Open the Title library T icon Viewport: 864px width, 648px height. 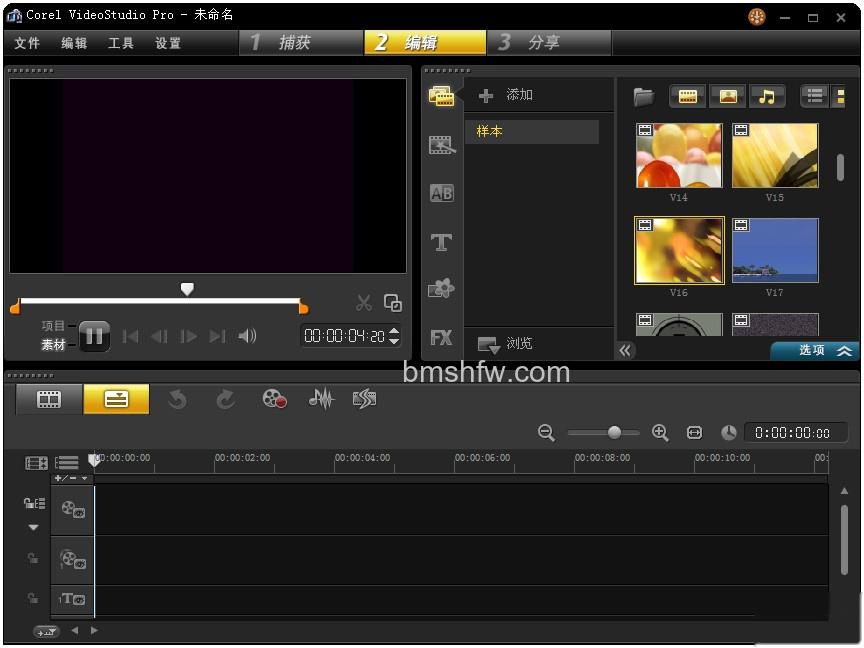[x=441, y=242]
